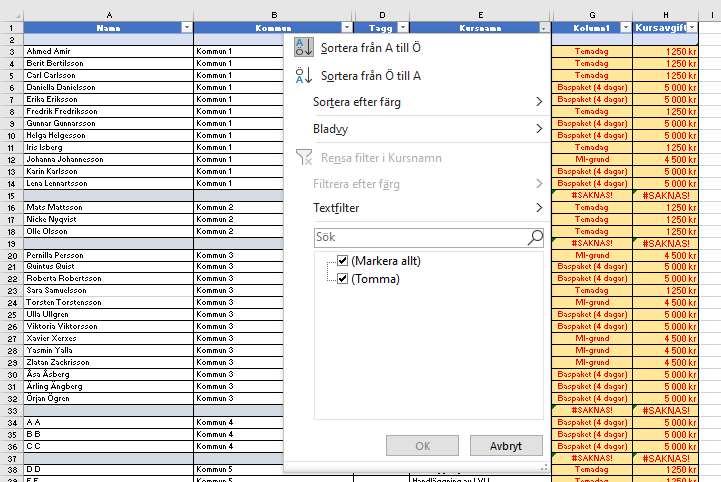Click the Avbryt button

[x=506, y=446]
